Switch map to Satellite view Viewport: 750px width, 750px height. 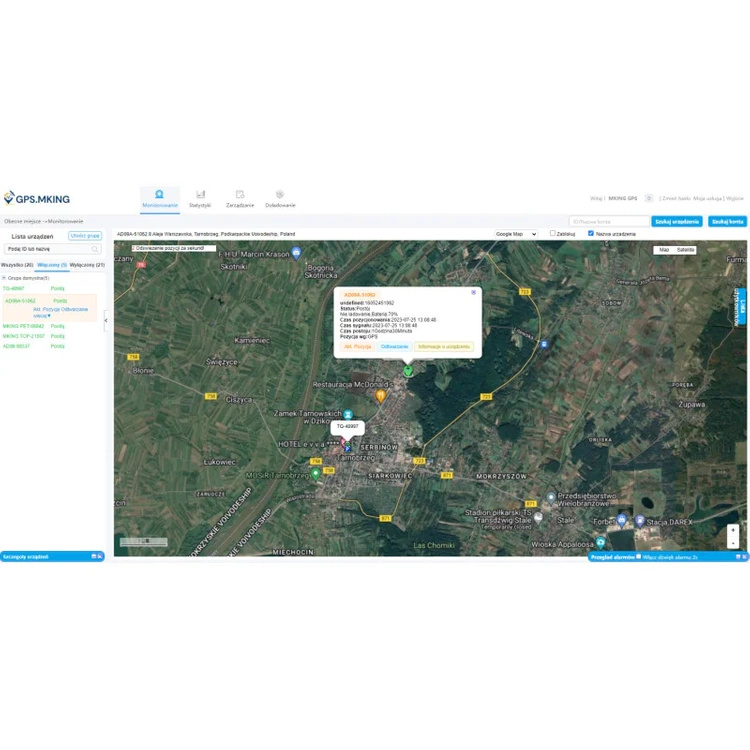686,250
